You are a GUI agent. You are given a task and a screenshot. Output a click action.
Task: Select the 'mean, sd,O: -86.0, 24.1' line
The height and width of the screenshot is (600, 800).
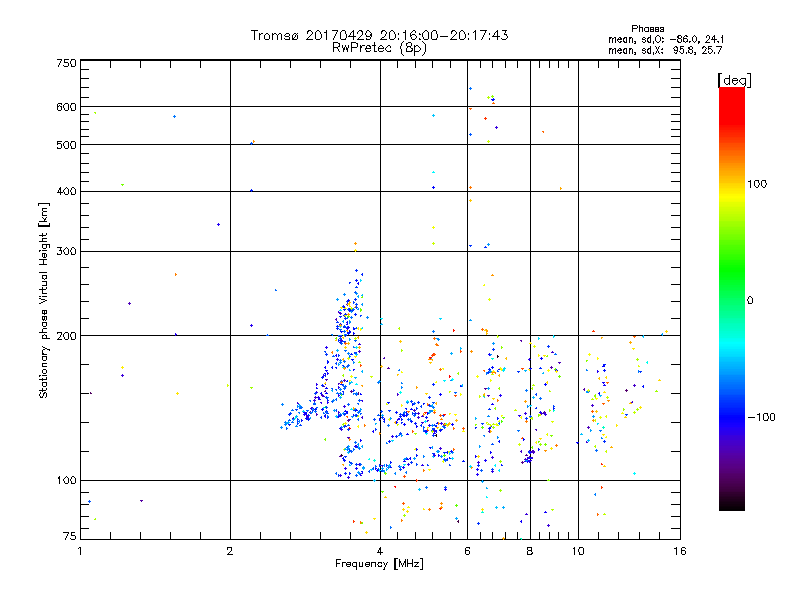666,39
